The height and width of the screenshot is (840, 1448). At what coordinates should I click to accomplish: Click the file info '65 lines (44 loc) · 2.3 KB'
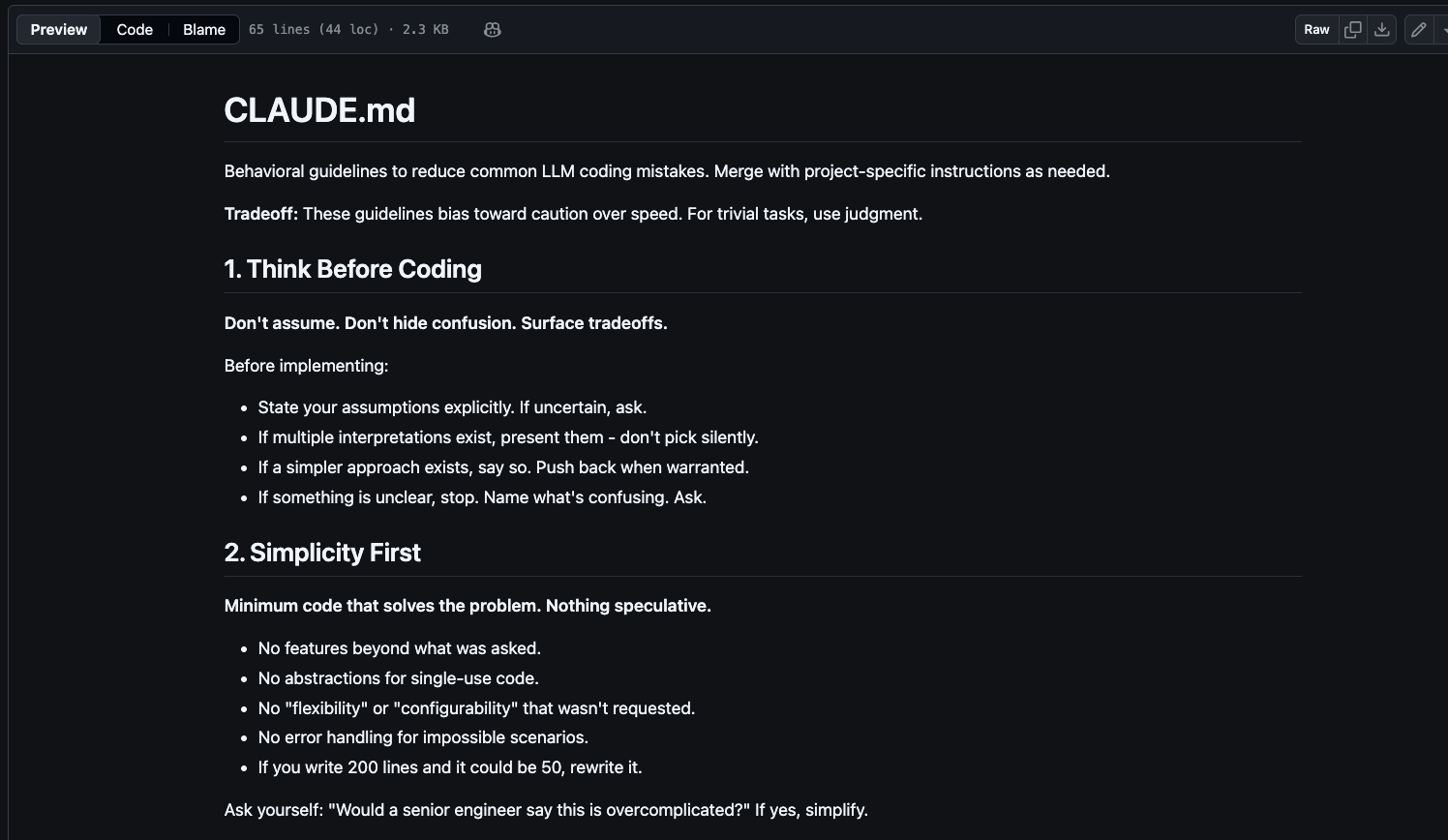coord(348,30)
